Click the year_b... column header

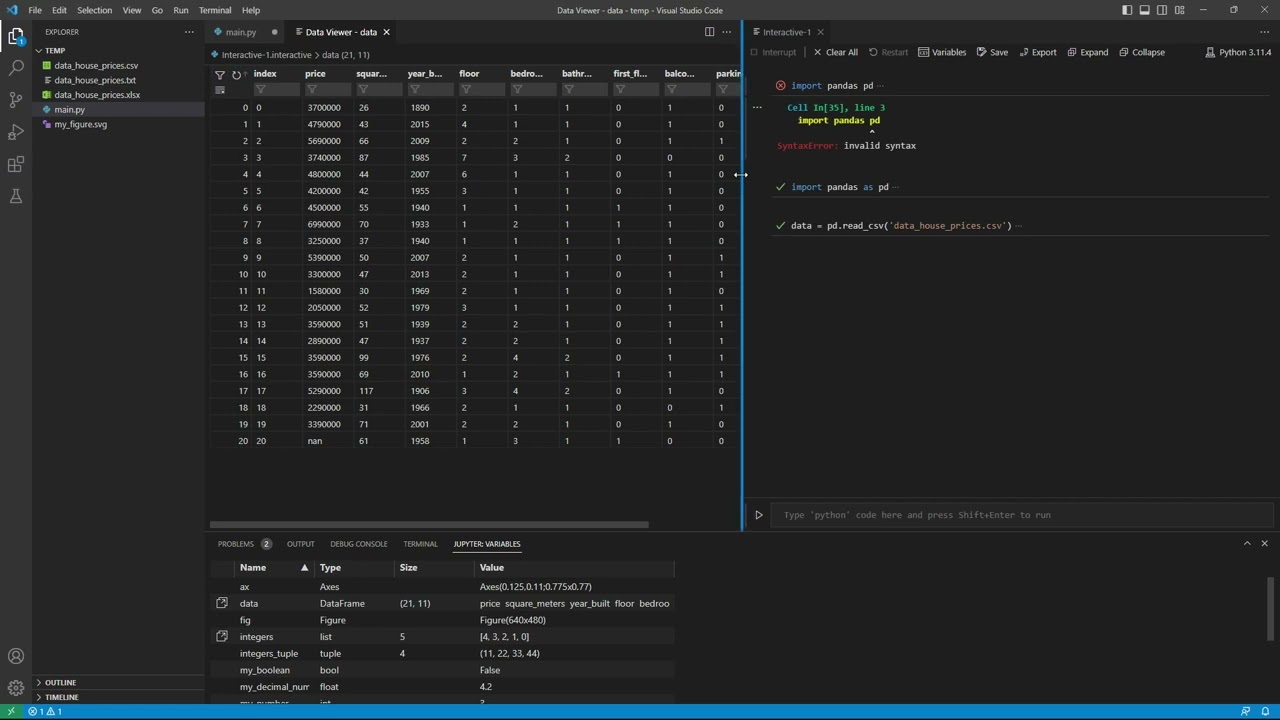424,74
